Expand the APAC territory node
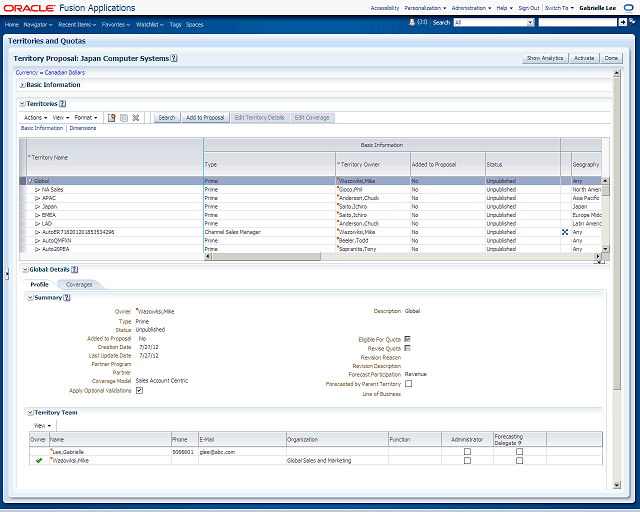 [x=38, y=198]
